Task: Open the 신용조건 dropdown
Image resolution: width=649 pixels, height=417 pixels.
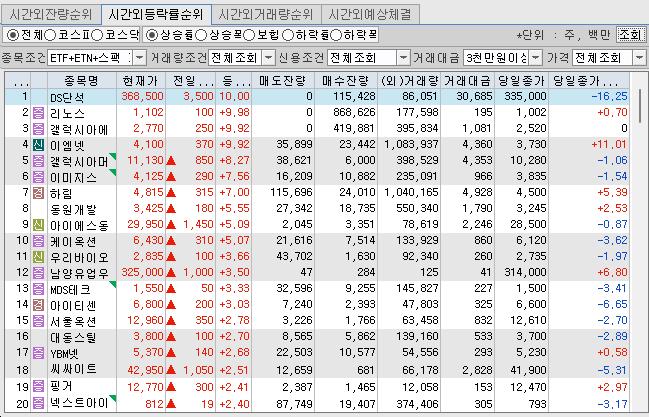Action: click(x=403, y=58)
